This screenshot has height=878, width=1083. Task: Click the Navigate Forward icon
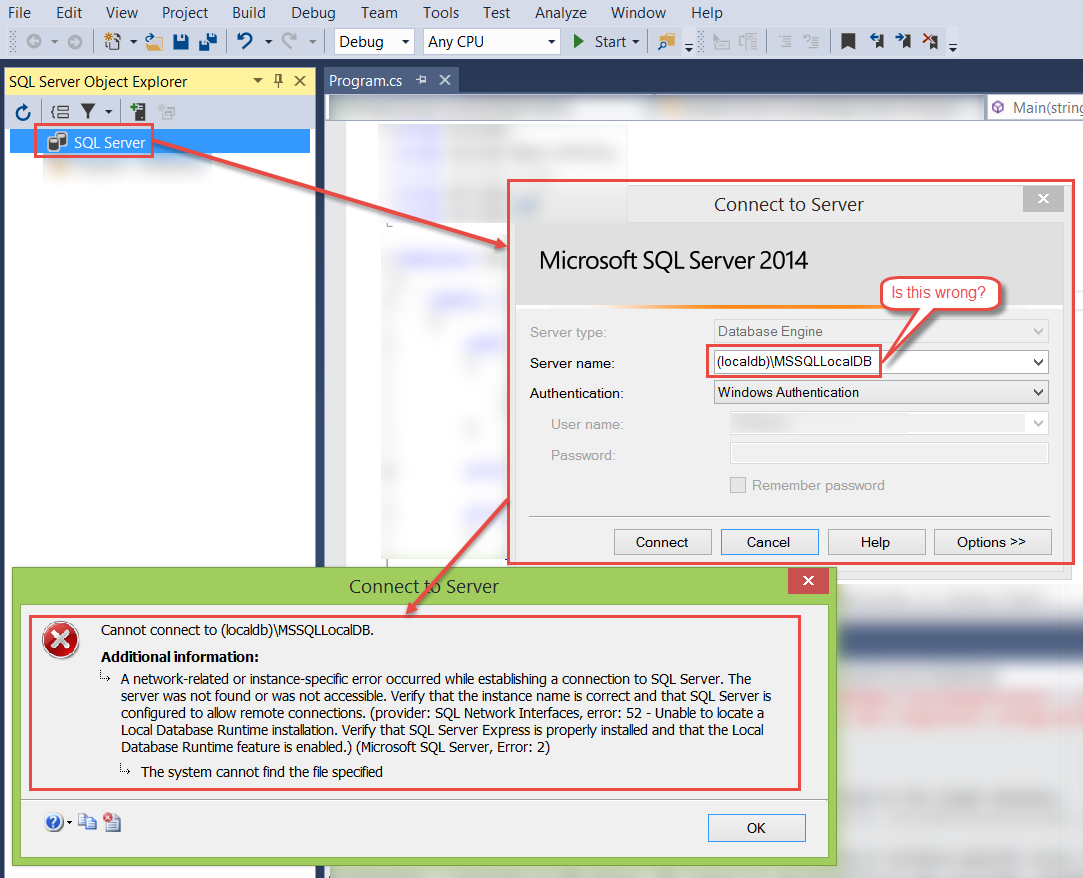(75, 42)
